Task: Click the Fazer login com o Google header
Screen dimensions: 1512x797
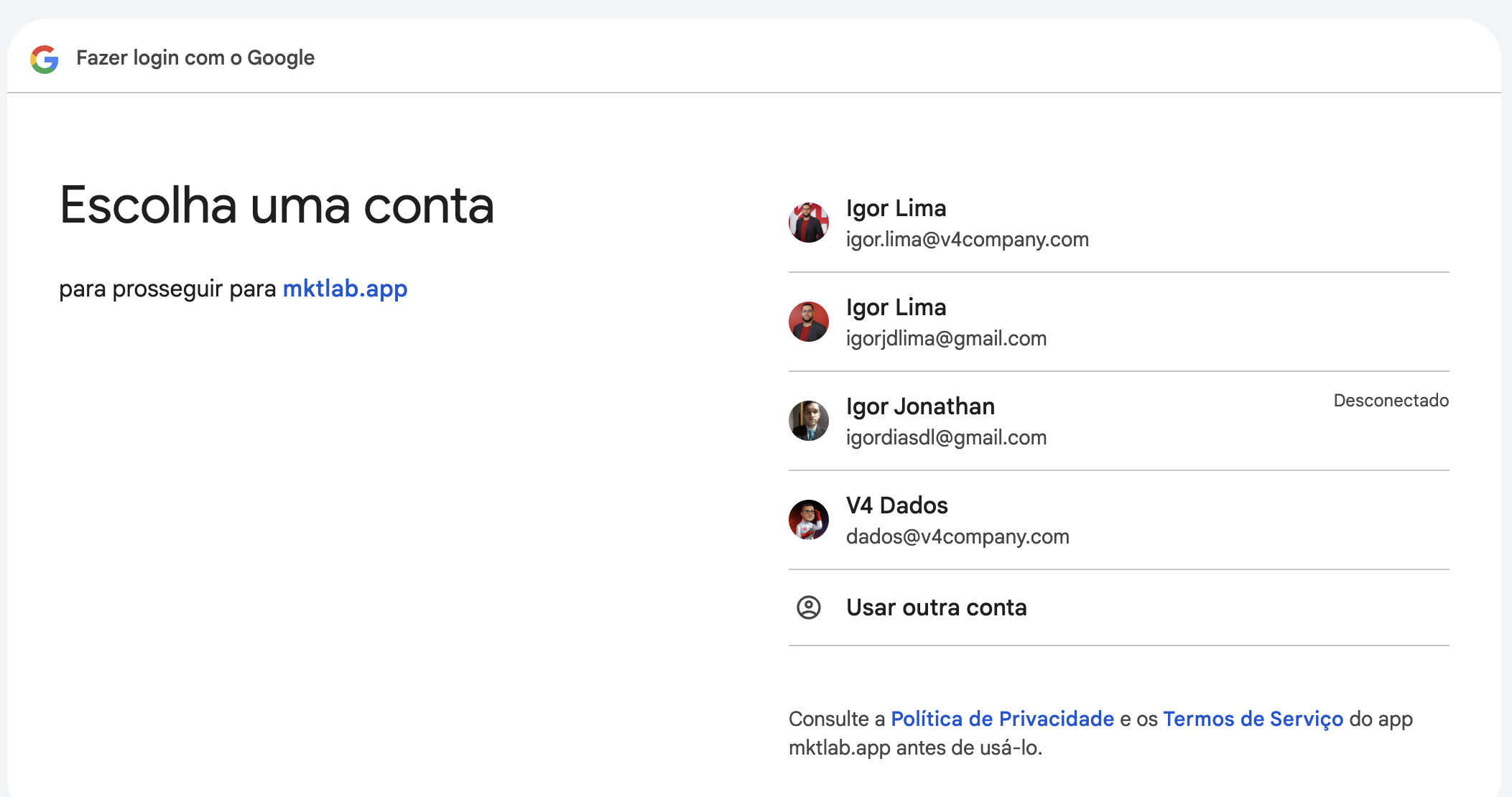Action: tap(195, 57)
